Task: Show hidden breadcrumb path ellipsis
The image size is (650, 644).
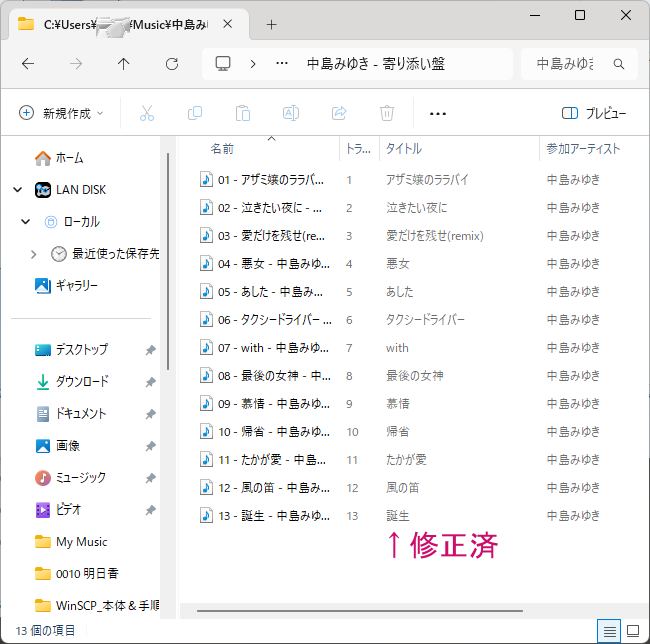Action: (x=282, y=64)
